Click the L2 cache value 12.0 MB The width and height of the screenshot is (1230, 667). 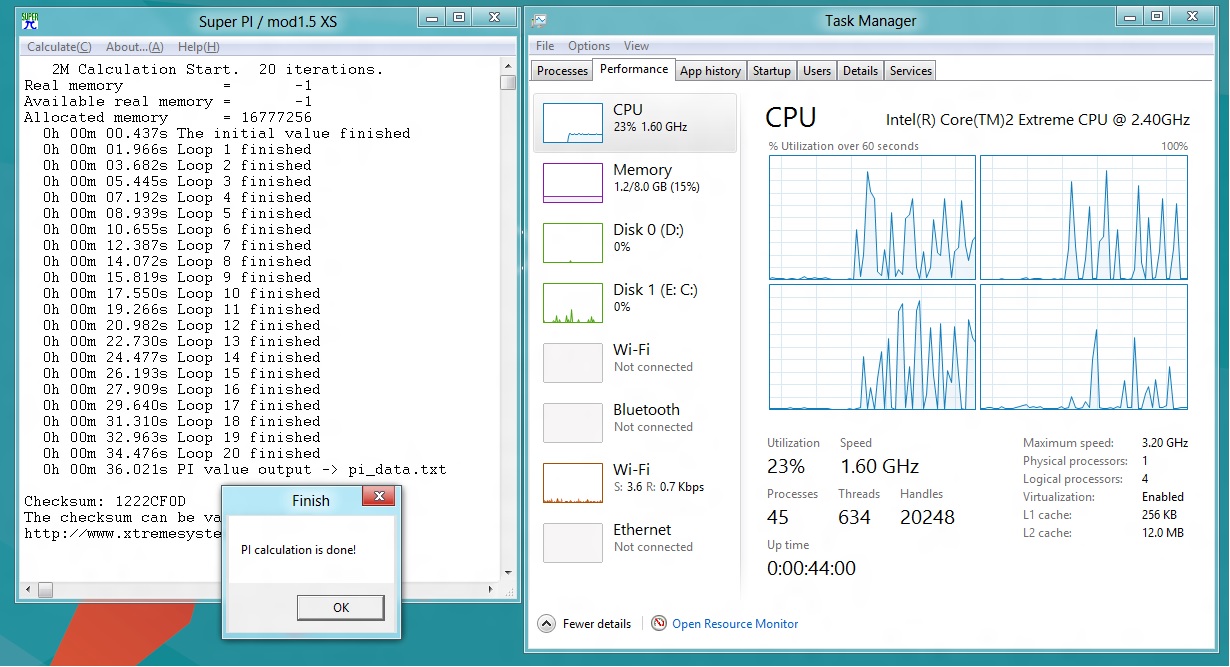(x=1162, y=533)
